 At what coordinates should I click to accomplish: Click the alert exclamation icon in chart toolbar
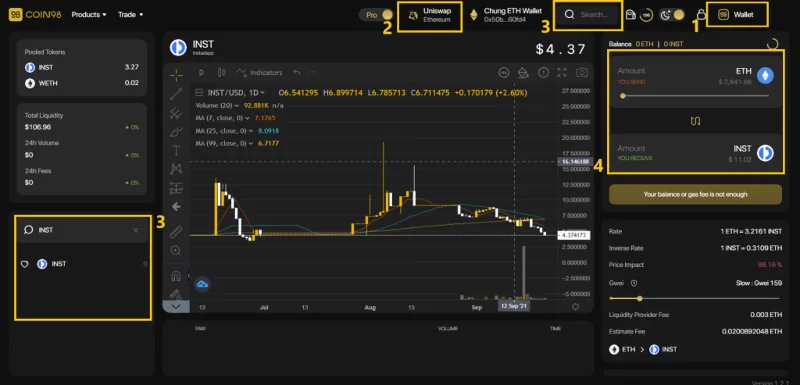tap(543, 72)
